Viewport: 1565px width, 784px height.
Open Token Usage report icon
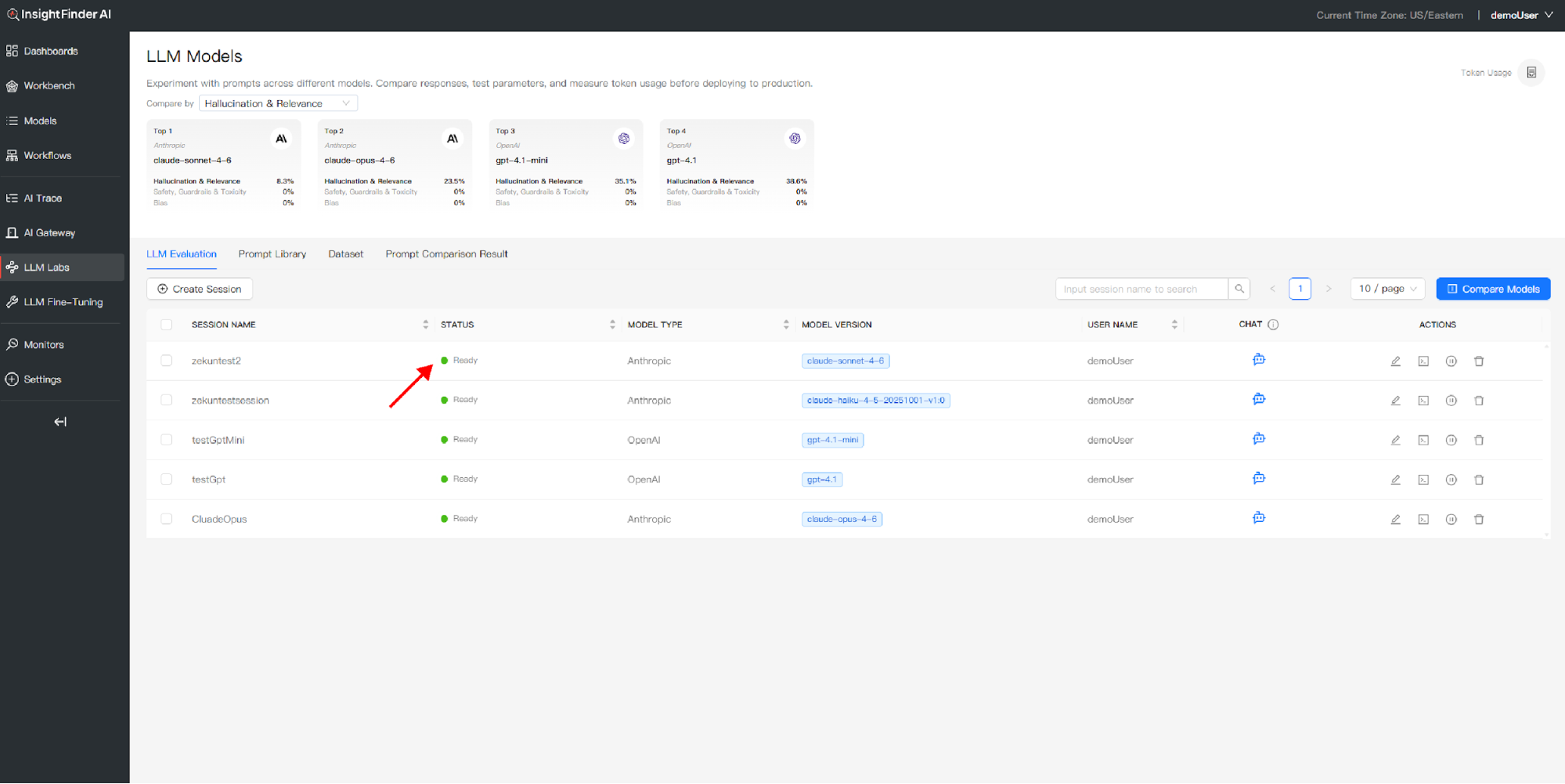click(1531, 73)
